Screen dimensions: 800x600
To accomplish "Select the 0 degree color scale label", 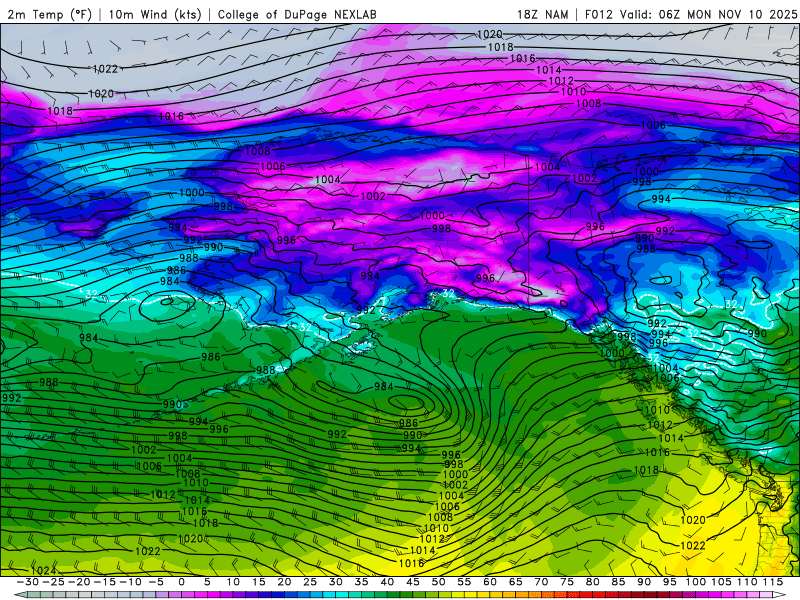I will (x=182, y=582).
